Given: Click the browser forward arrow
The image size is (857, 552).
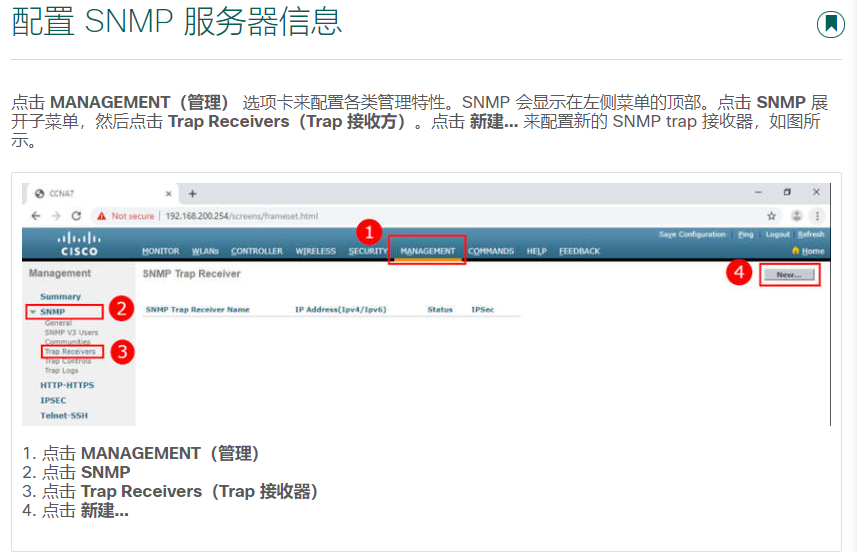Looking at the screenshot, I should pyautogui.click(x=56, y=215).
